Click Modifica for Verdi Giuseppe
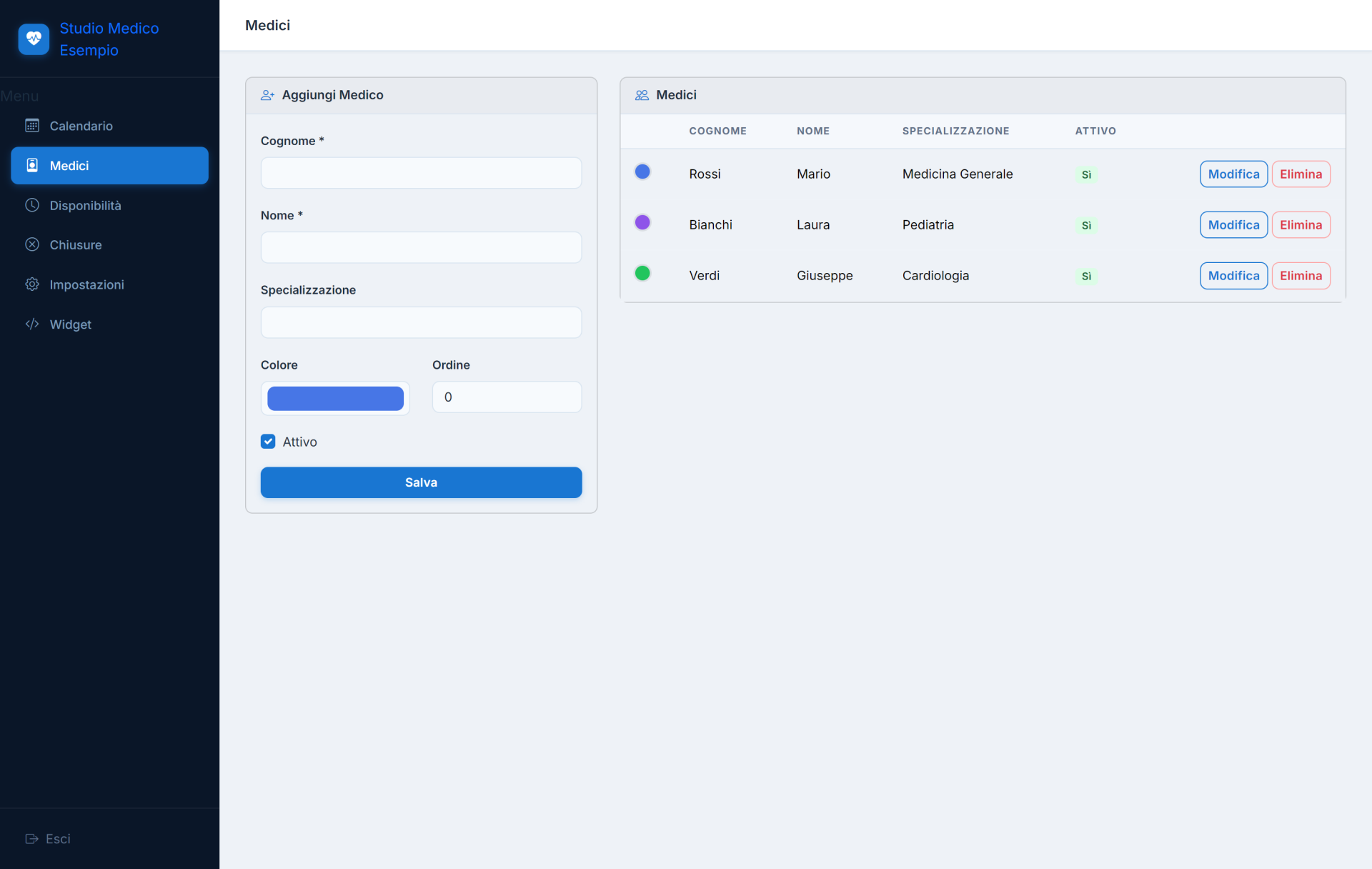Image resolution: width=1372 pixels, height=869 pixels. pyautogui.click(x=1233, y=276)
